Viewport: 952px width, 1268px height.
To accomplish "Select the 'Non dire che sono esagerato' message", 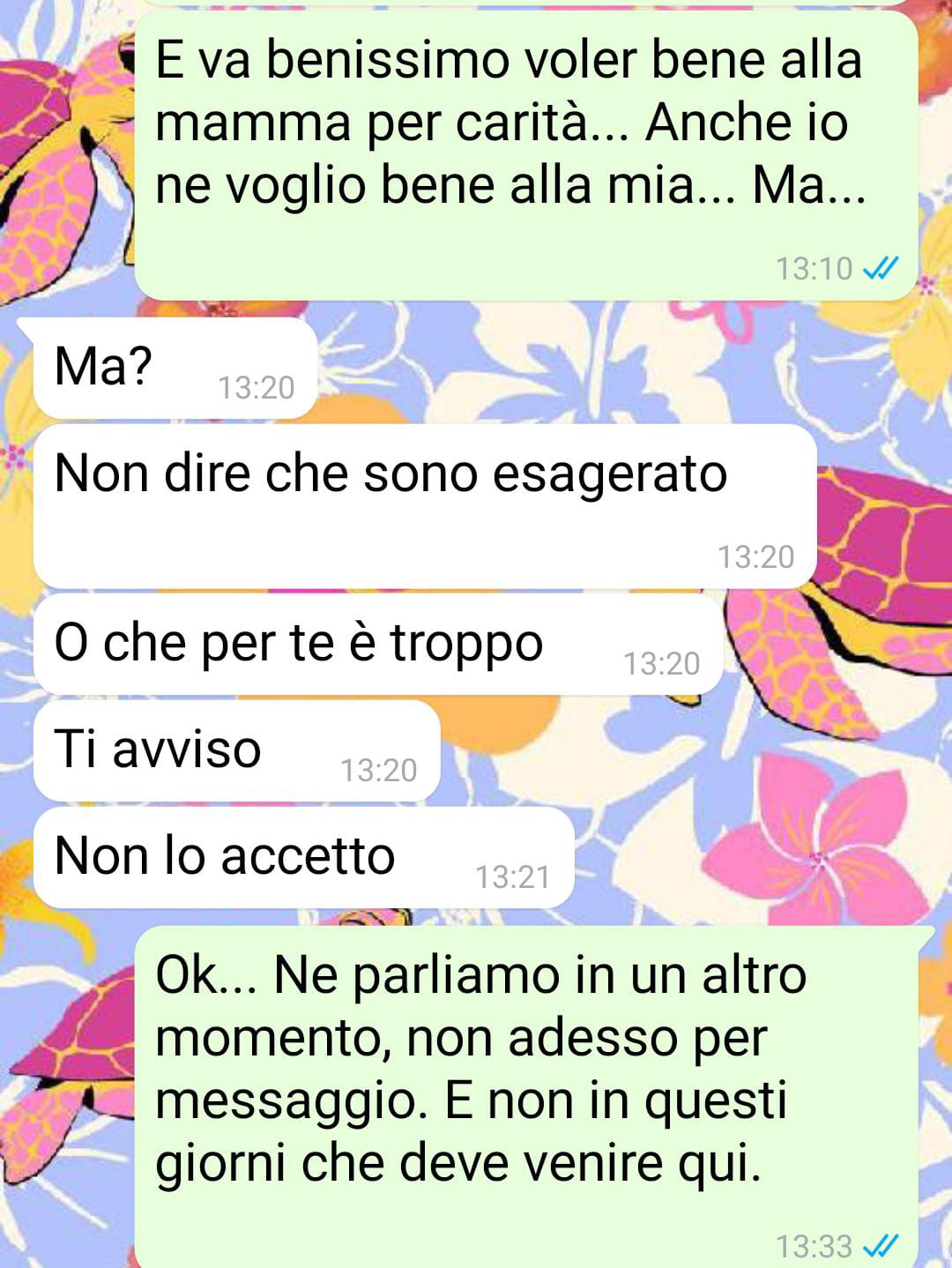I will coord(425,506).
